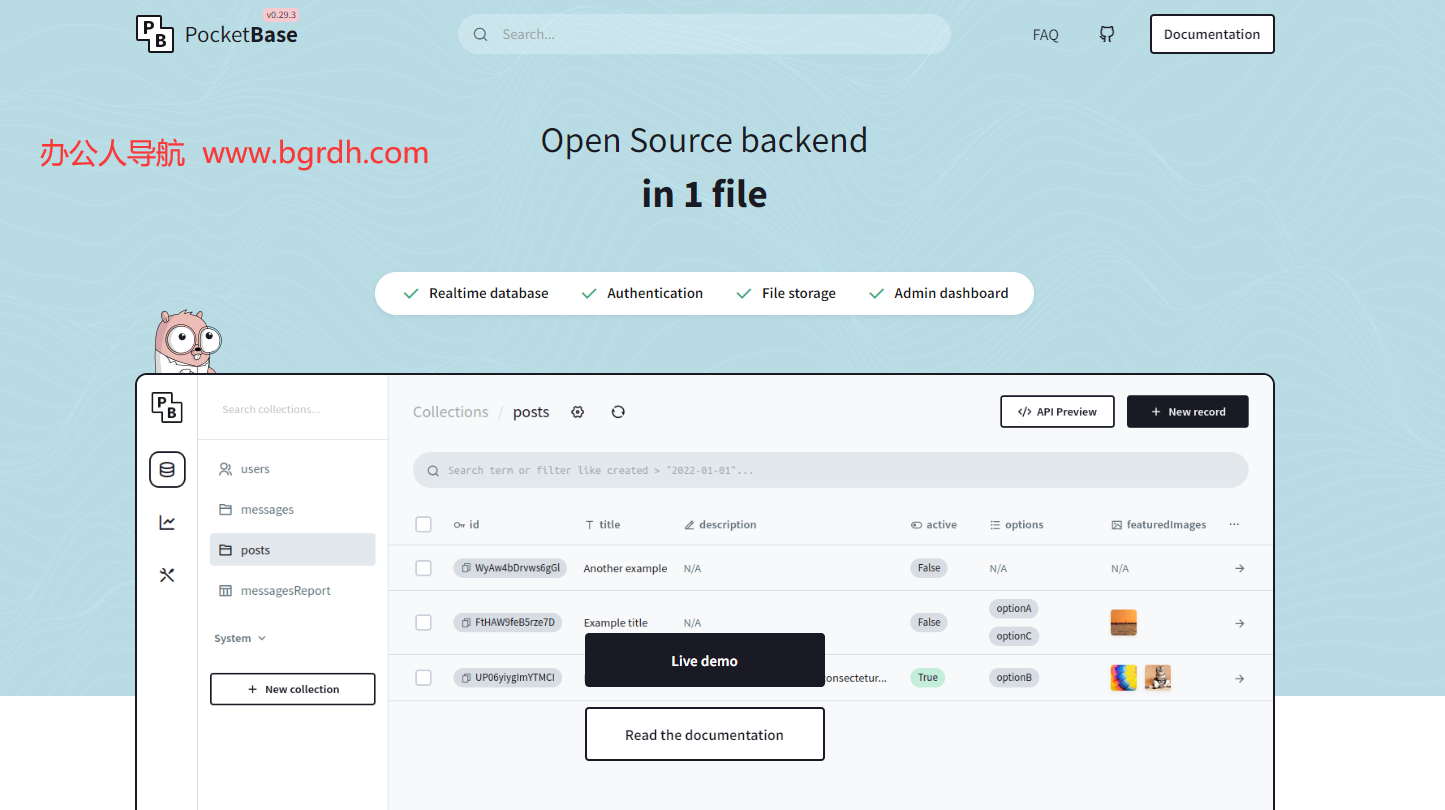Expand the System collections group
The width and height of the screenshot is (1445, 810).
[240, 638]
